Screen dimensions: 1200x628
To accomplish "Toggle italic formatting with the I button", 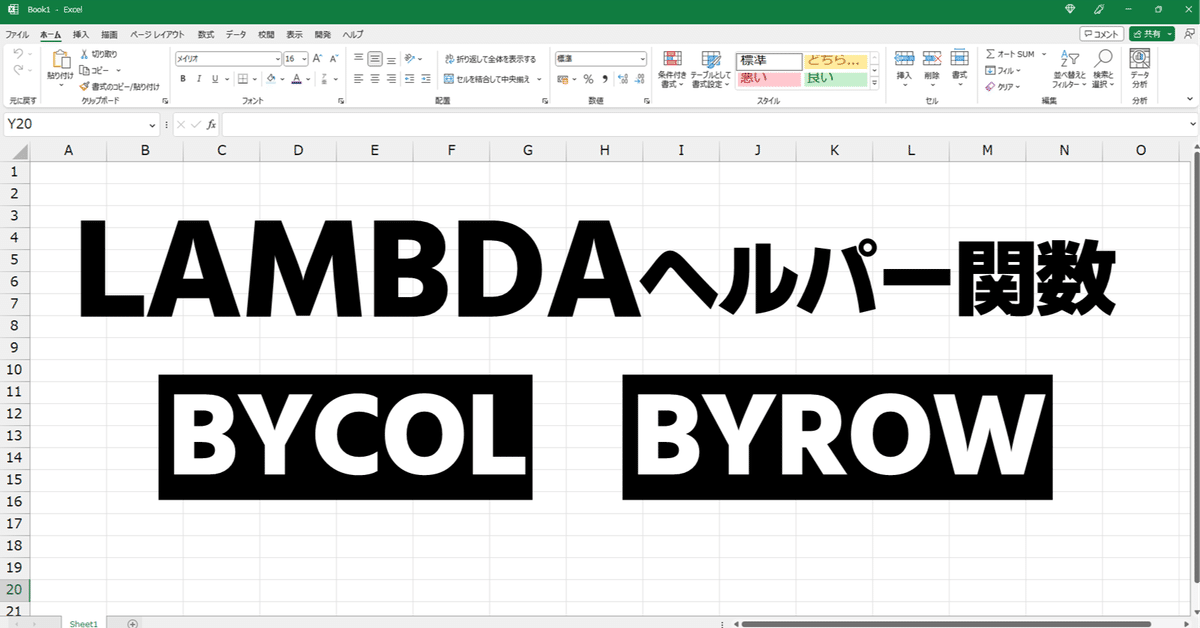I will coord(197,78).
